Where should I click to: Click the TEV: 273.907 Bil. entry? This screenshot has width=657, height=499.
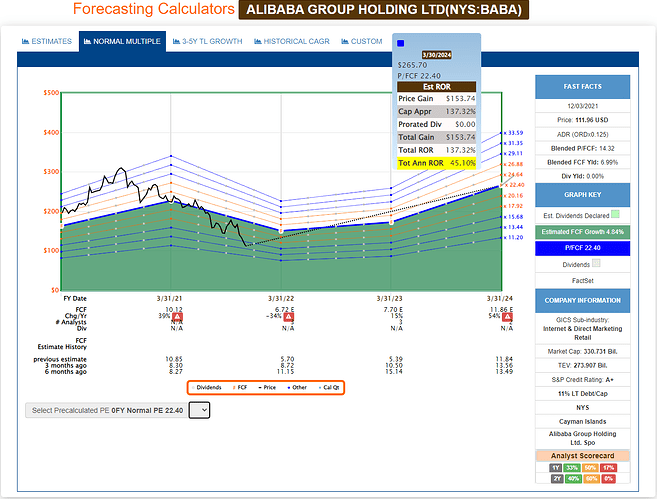point(582,365)
